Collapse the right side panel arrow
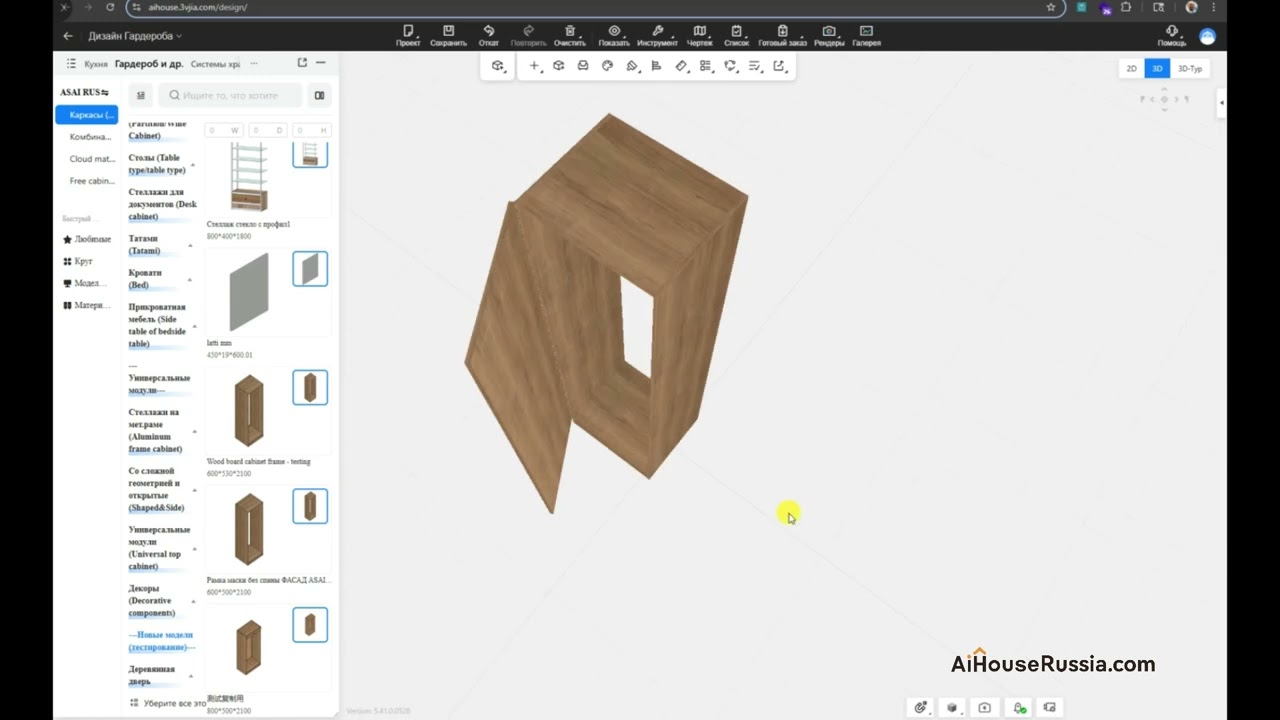The height and width of the screenshot is (720, 1280). click(x=1221, y=103)
